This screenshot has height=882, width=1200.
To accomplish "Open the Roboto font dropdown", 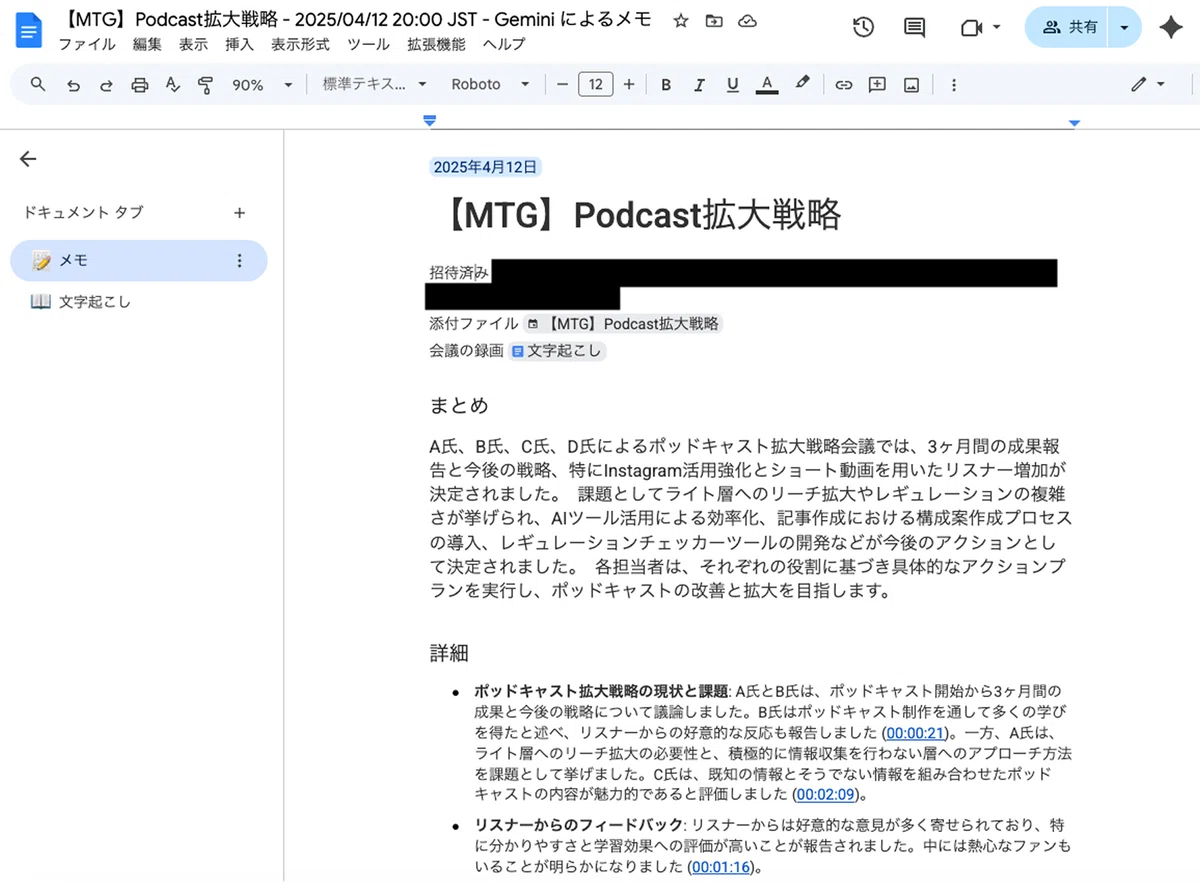I will pos(490,85).
